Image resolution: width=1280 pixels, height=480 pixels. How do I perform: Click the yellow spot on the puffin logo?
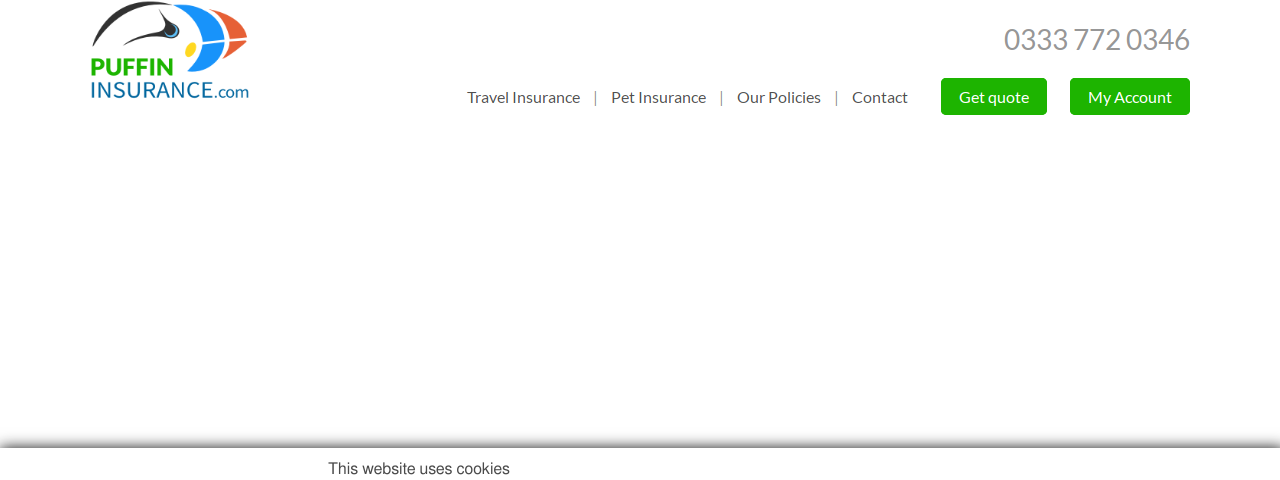pos(190,49)
